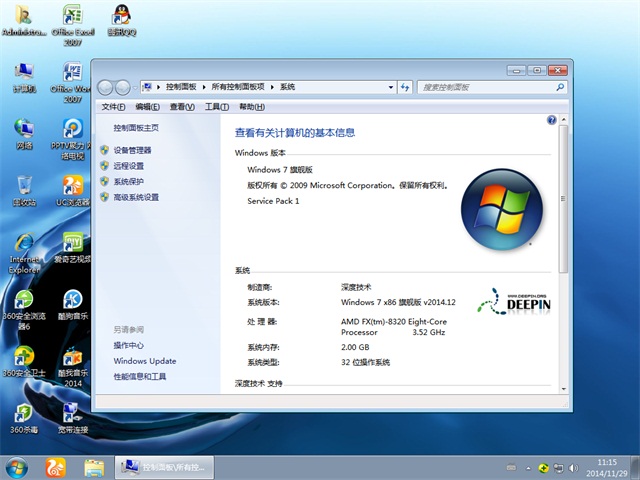The height and width of the screenshot is (480, 640).
Task: Open 远程设置 (Remote settings) link
Action: pos(129,166)
